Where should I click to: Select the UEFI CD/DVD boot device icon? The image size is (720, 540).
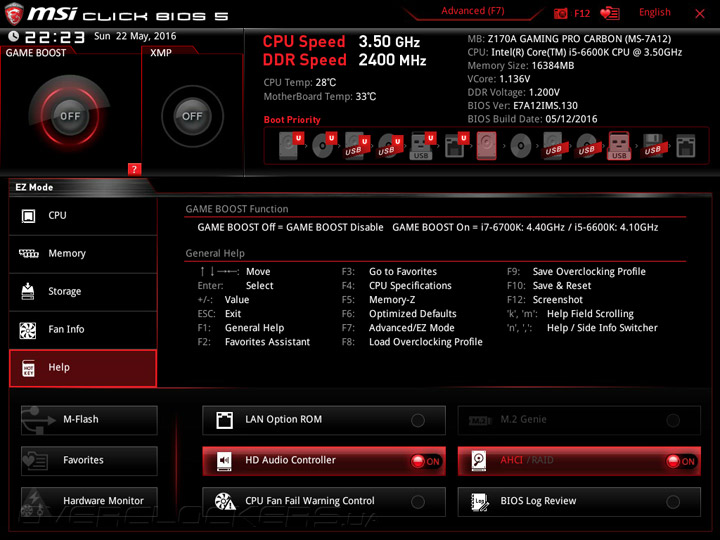(x=324, y=145)
